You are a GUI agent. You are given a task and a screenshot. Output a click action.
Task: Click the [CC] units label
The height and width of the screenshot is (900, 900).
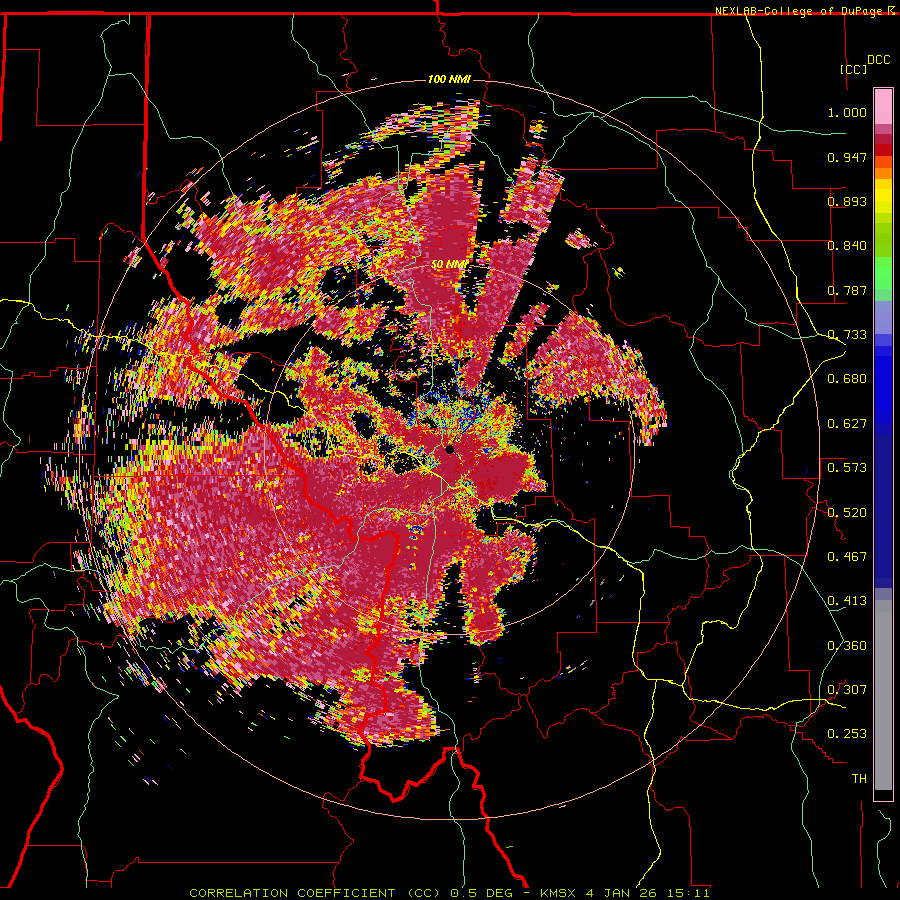853,69
